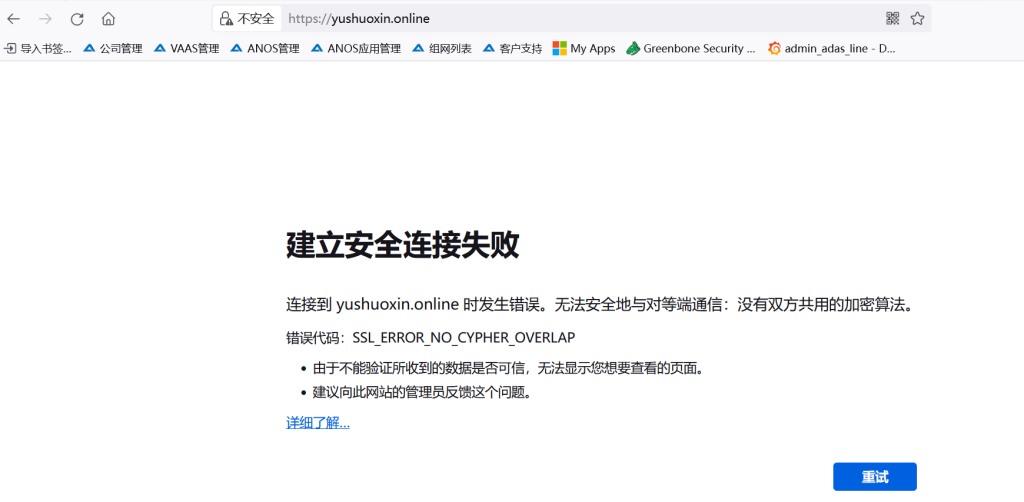Screen dimensions: 1024x502
Task: Reload the page with the refresh icon
Action: [77, 19]
